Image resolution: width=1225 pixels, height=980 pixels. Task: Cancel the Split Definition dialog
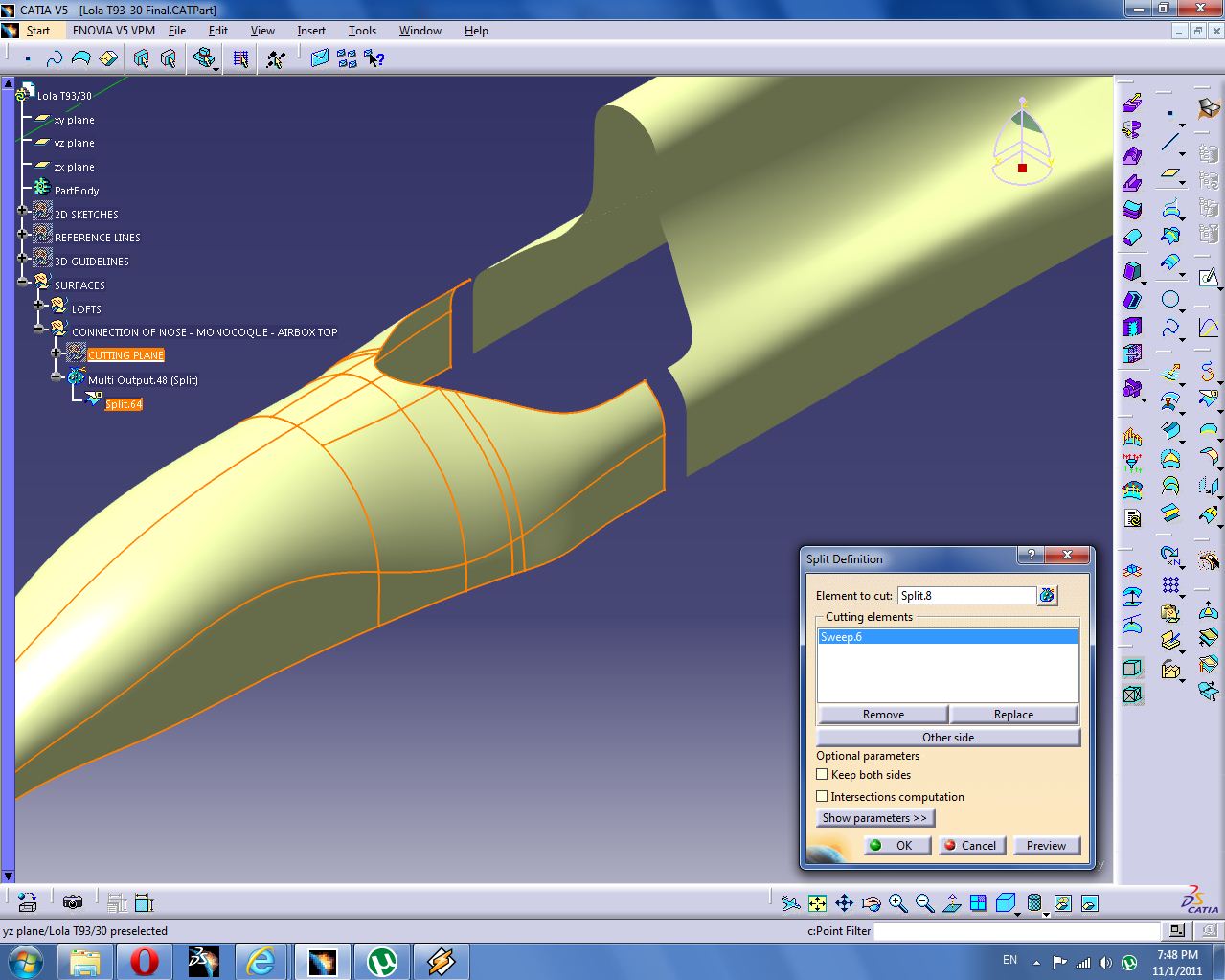(971, 845)
